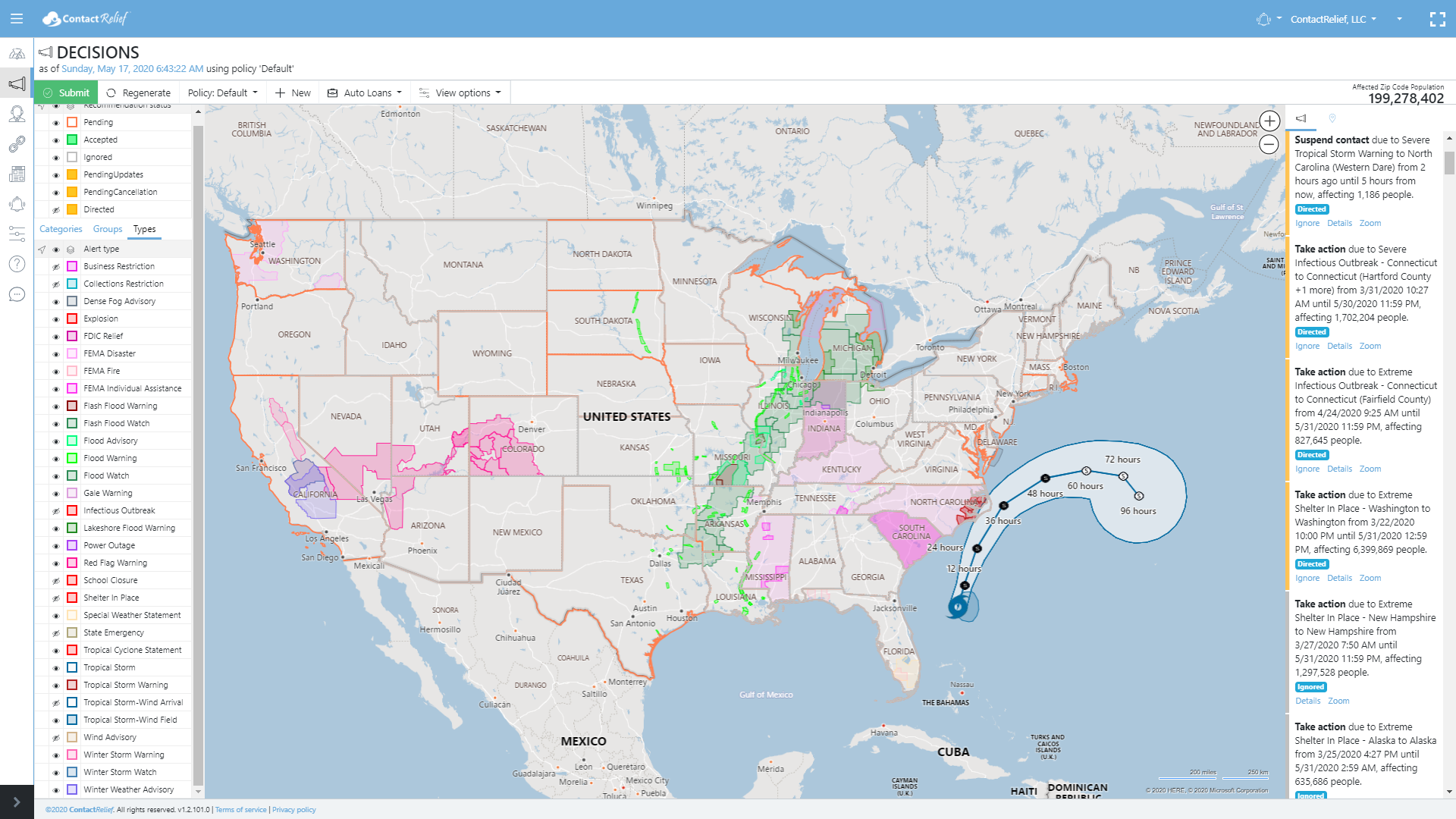
Task: Toggle visibility of Pending status
Action: tap(55, 123)
